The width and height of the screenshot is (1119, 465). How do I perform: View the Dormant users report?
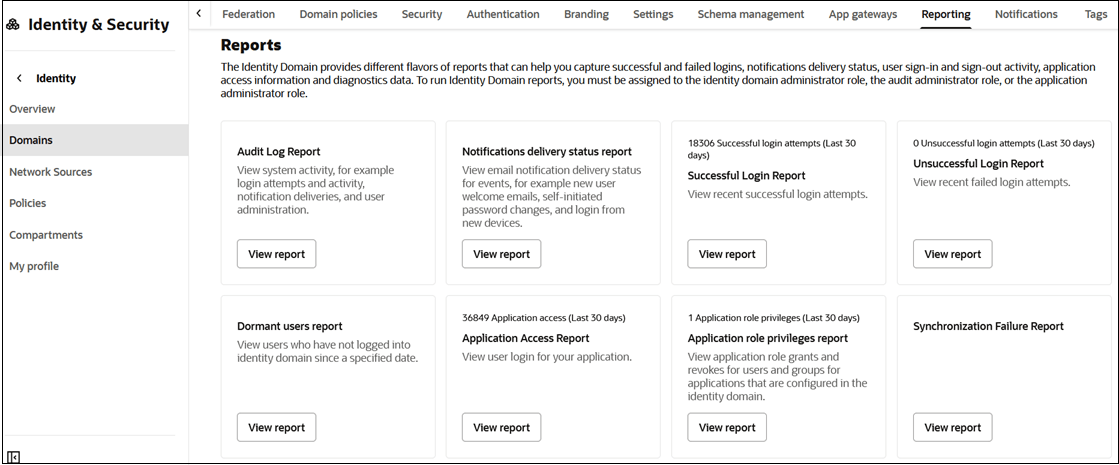pos(276,427)
